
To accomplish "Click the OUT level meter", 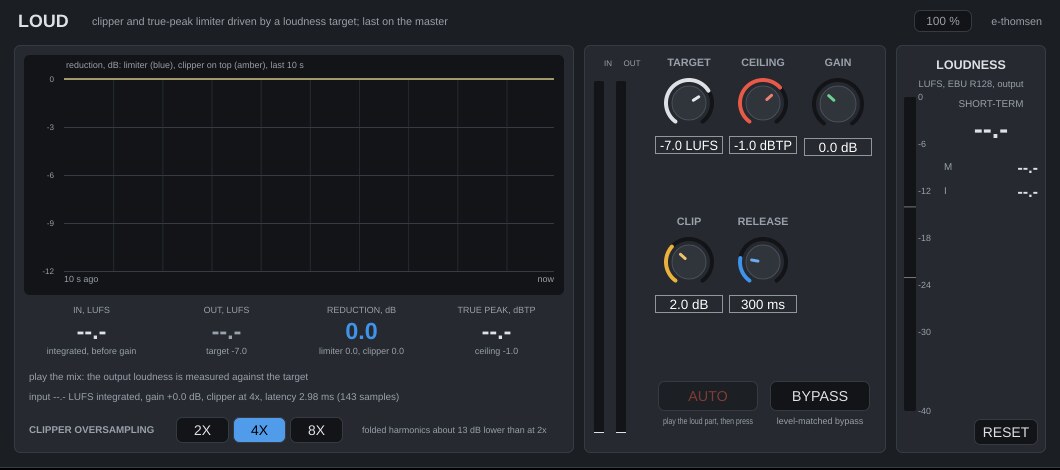I will pyautogui.click(x=621, y=257).
